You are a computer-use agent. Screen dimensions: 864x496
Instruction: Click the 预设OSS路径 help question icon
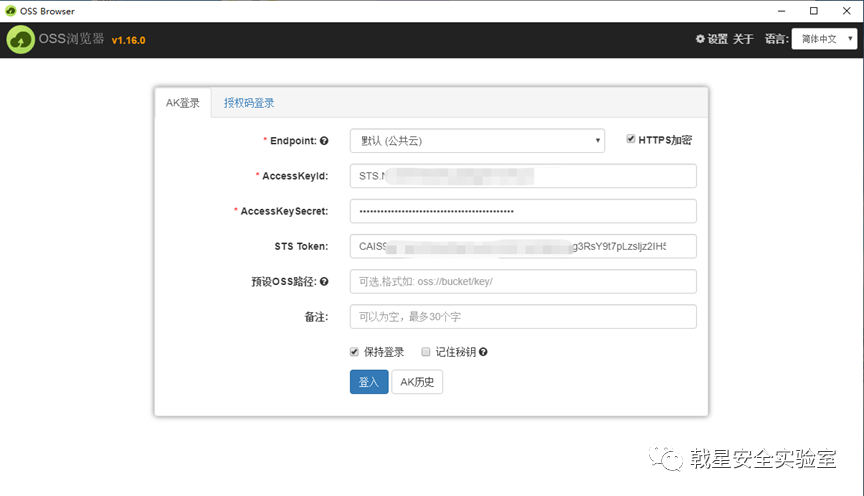324,282
